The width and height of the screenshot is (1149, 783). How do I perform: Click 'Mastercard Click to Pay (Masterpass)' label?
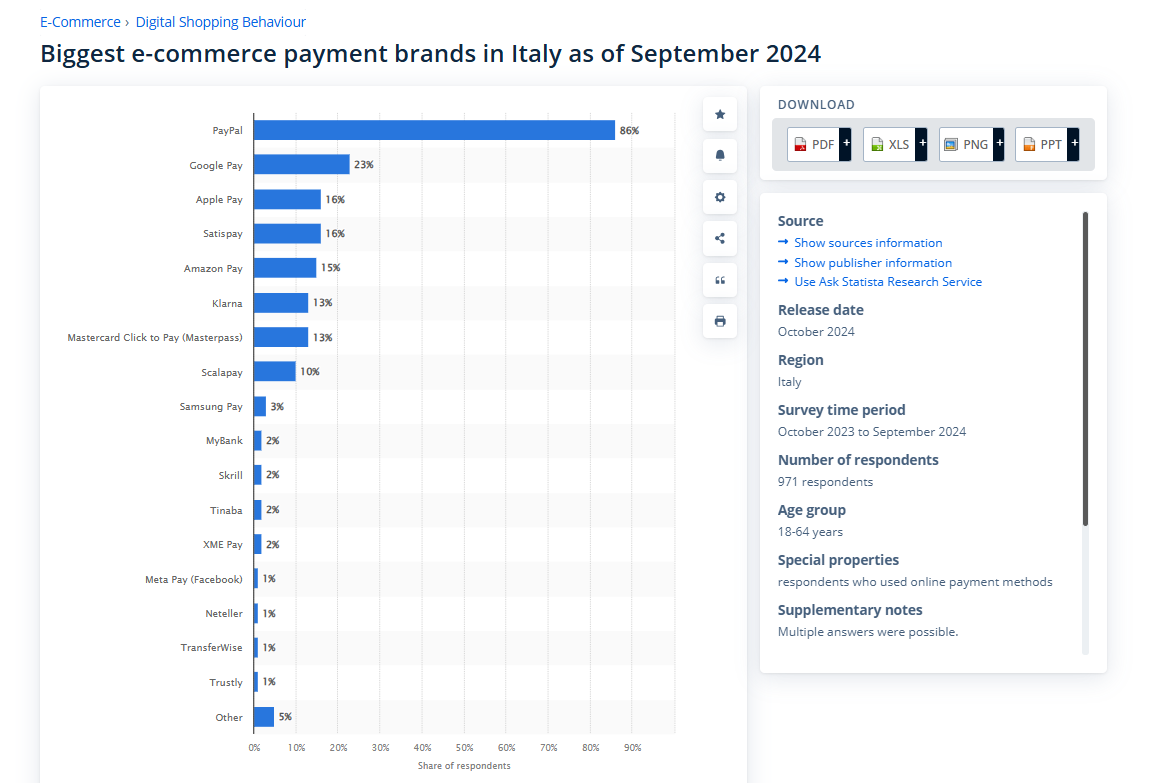pyautogui.click(x=155, y=338)
